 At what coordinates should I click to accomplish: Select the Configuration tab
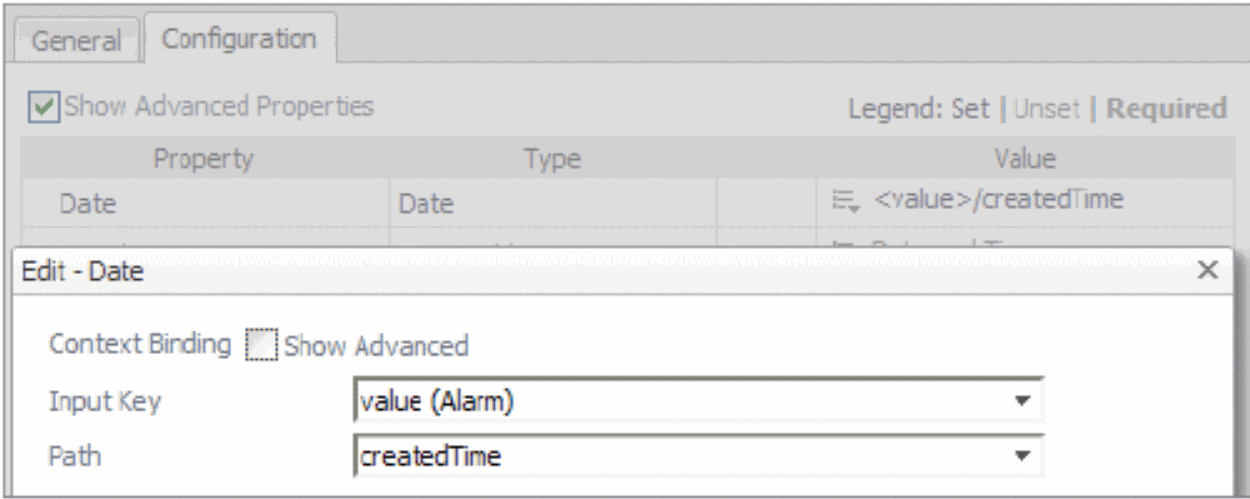pyautogui.click(x=240, y=39)
